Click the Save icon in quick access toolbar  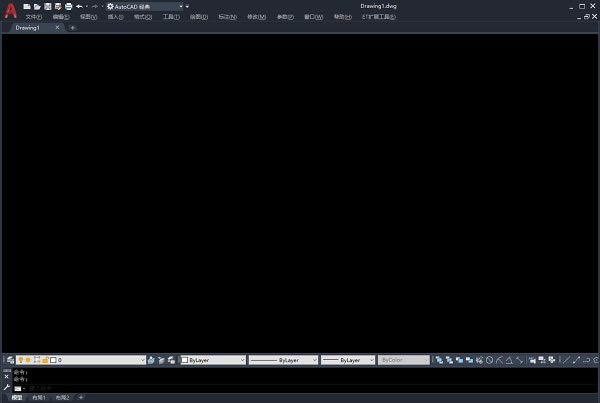(47, 6)
